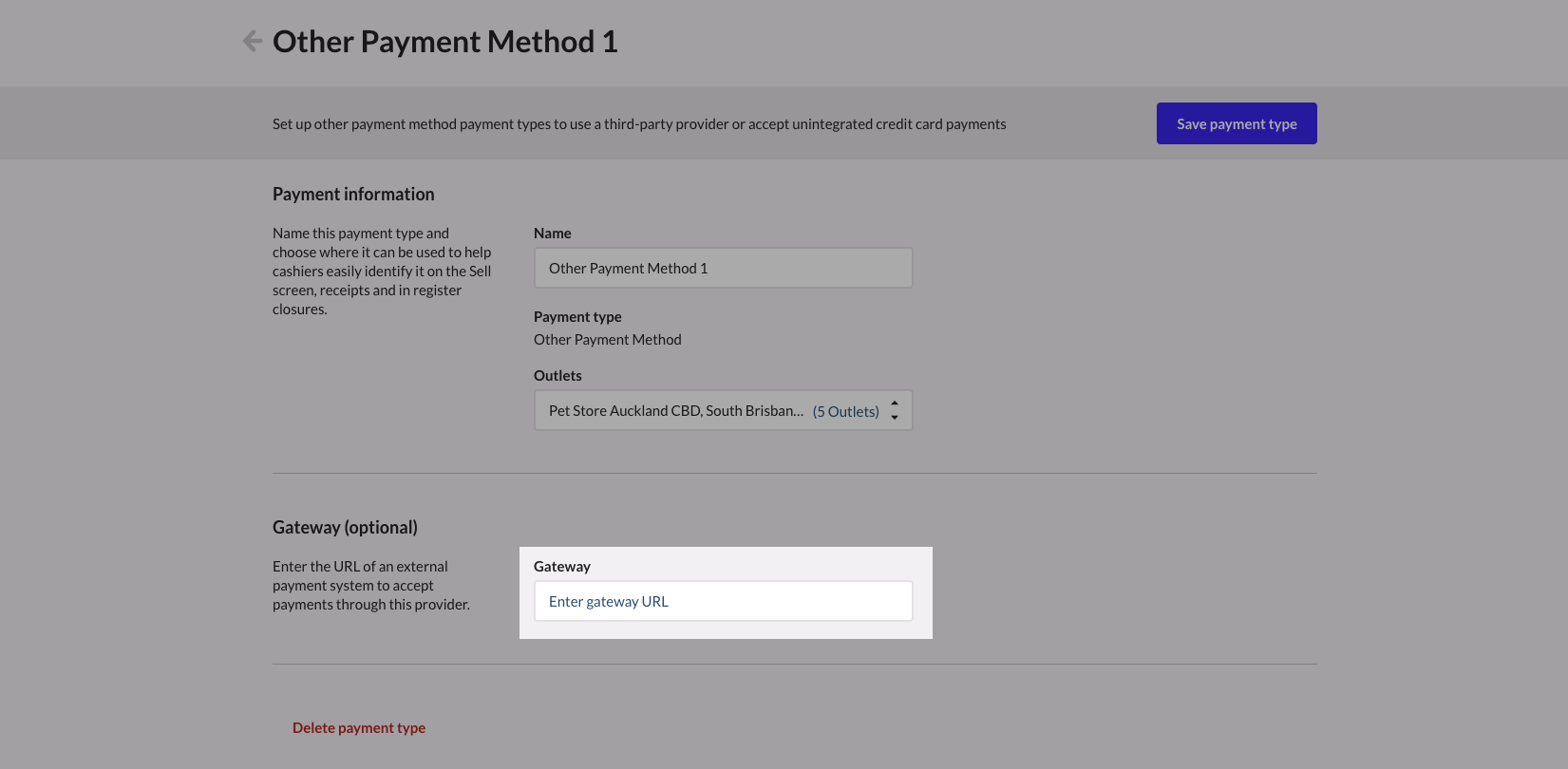Focus the Name field containing Other Payment Method 1

(724, 268)
